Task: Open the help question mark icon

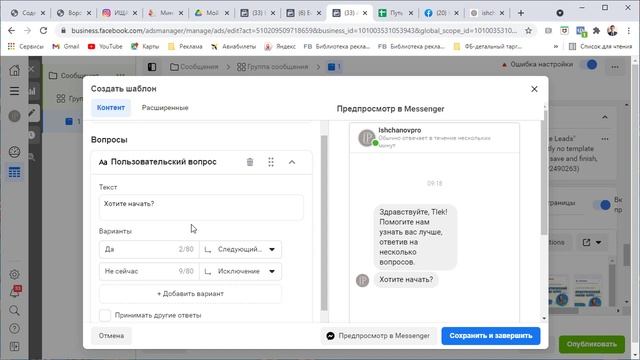Action: pos(14,329)
